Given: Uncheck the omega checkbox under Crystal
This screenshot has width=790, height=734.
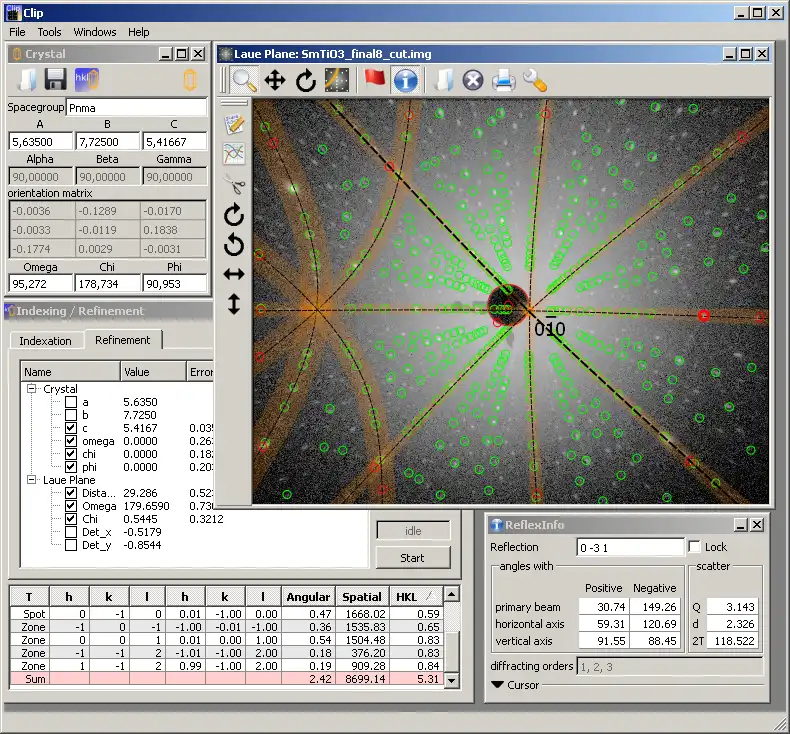Looking at the screenshot, I should [x=71, y=441].
